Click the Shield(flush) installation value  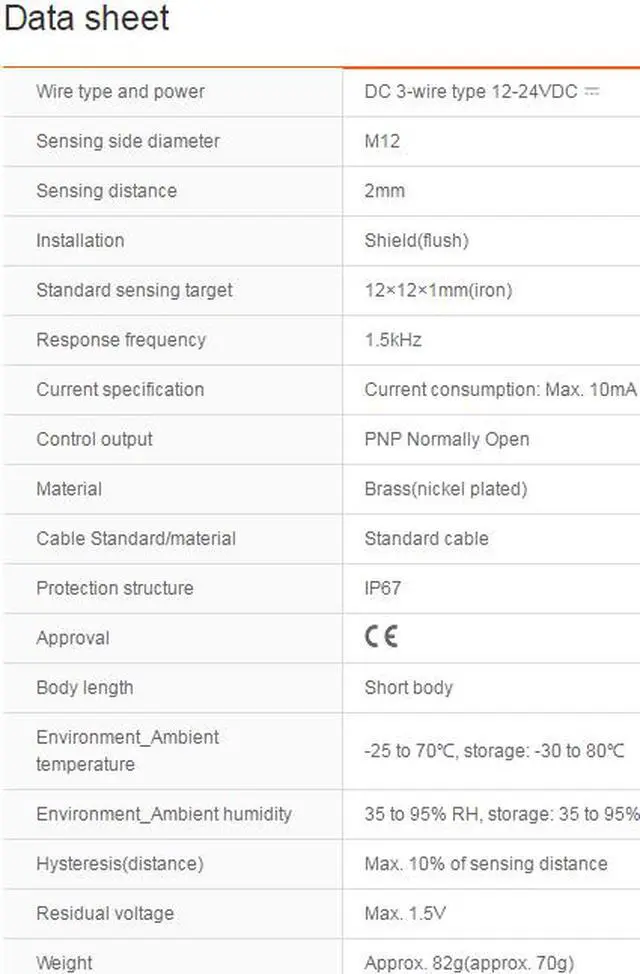pyautogui.click(x=416, y=240)
